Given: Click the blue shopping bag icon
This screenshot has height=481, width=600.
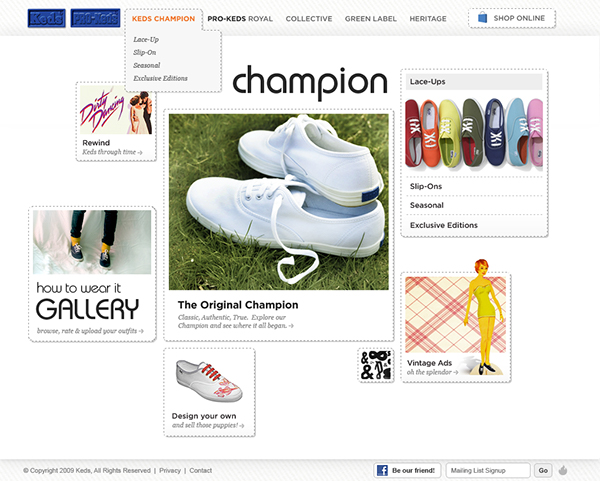Looking at the screenshot, I should [x=483, y=18].
